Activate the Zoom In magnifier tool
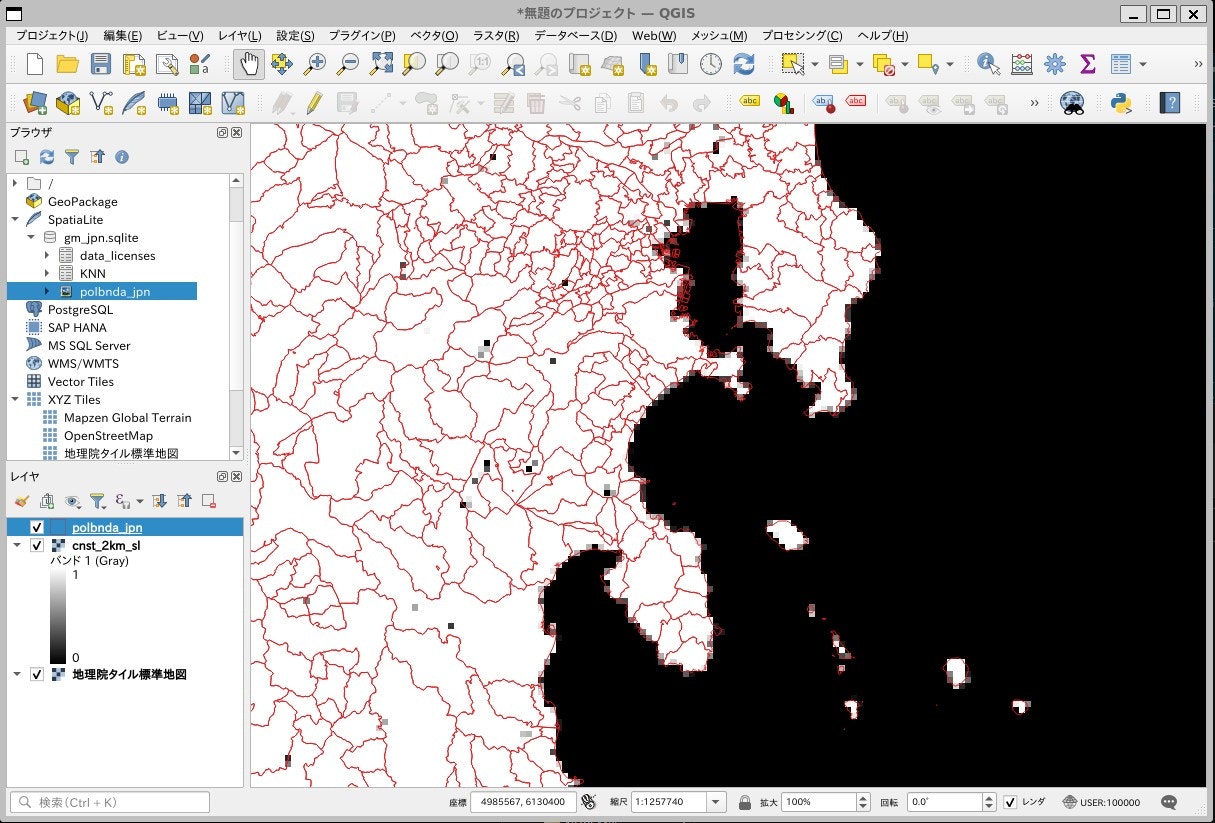This screenshot has height=823, width=1215. [x=316, y=62]
